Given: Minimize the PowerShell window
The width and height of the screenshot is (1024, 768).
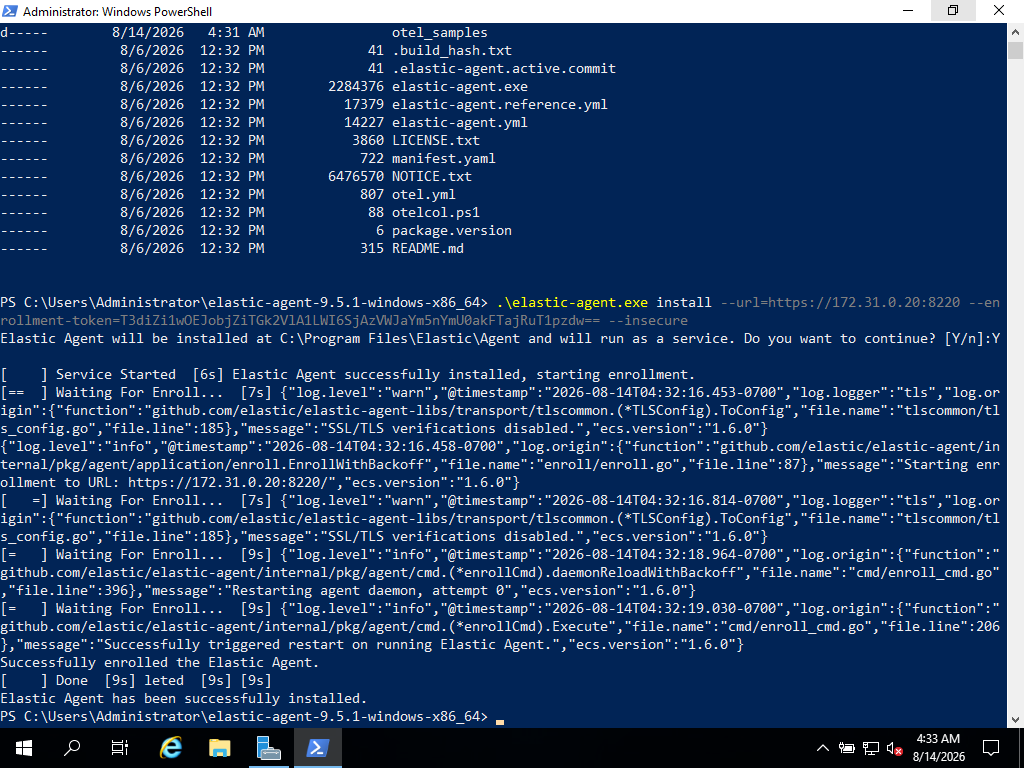Looking at the screenshot, I should click(908, 10).
